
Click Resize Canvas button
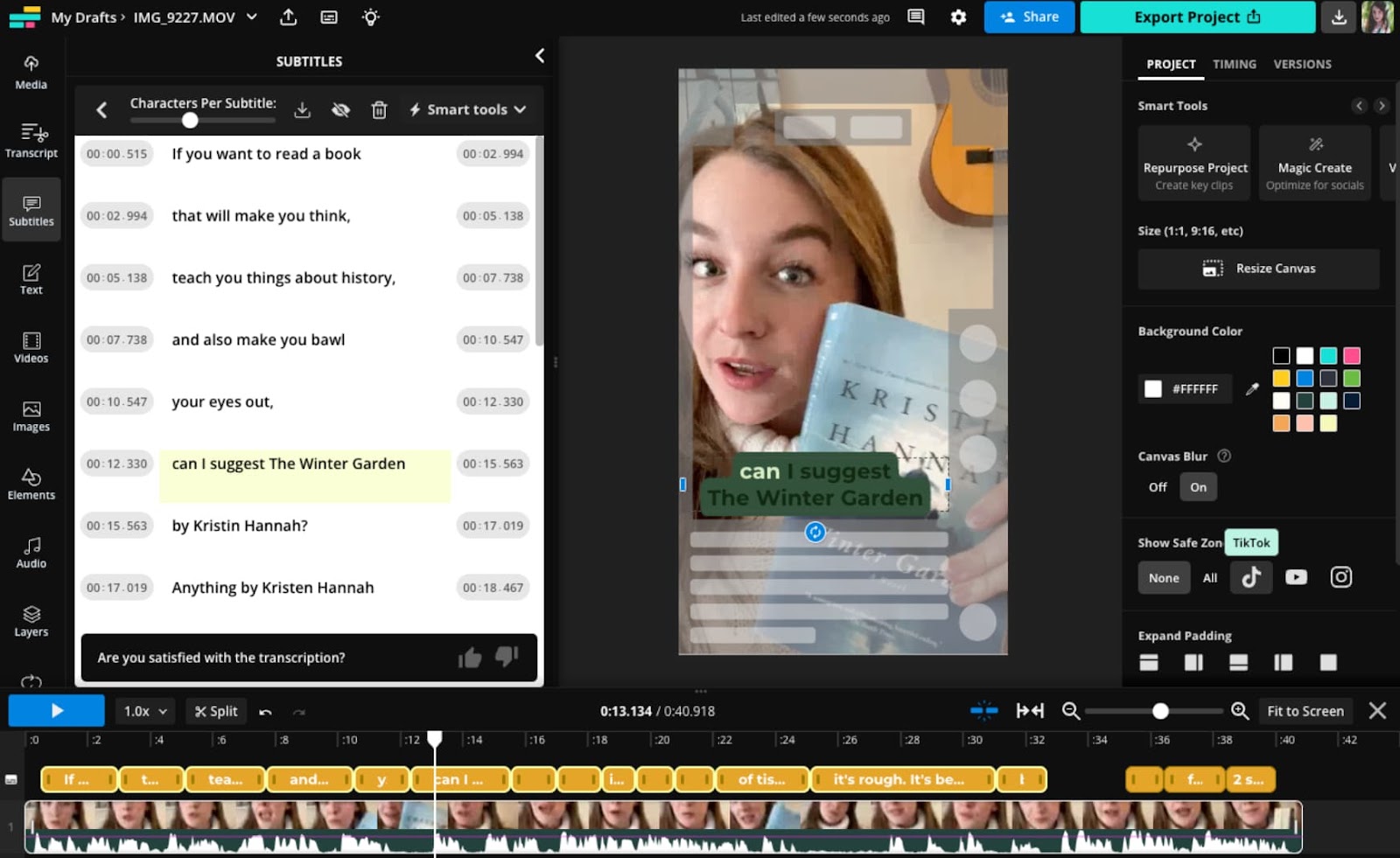pos(1258,269)
